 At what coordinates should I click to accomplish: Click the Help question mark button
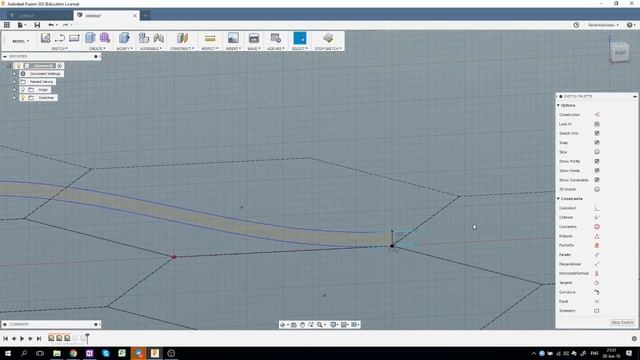pyautogui.click(x=630, y=25)
